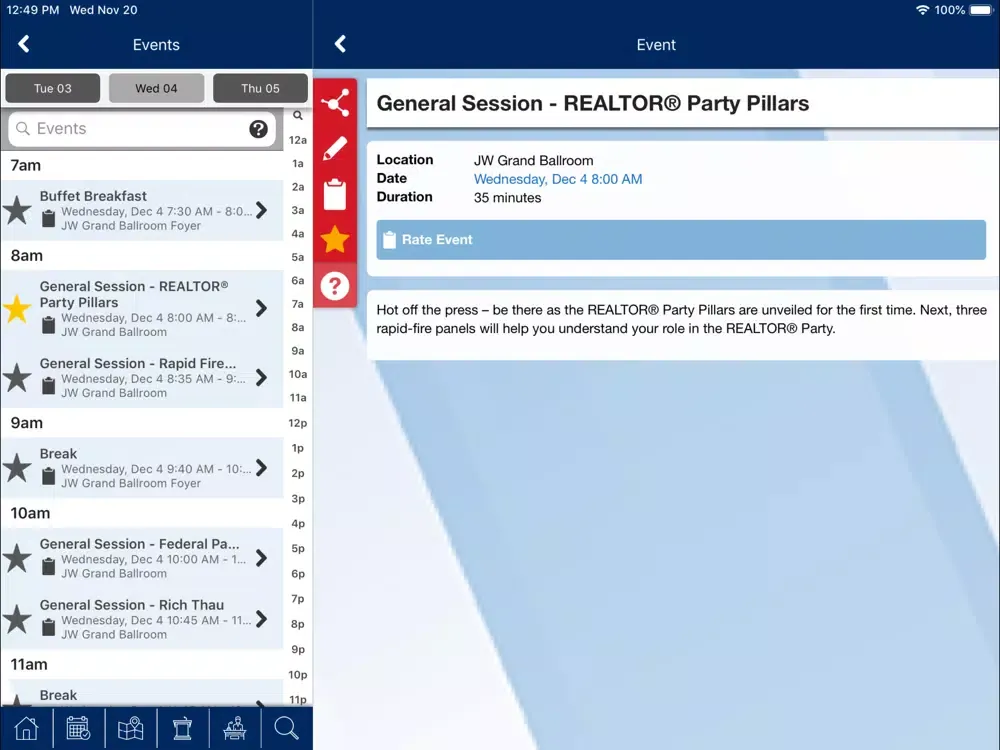Jump to 3p in time index
This screenshot has height=750, width=1000.
click(298, 498)
